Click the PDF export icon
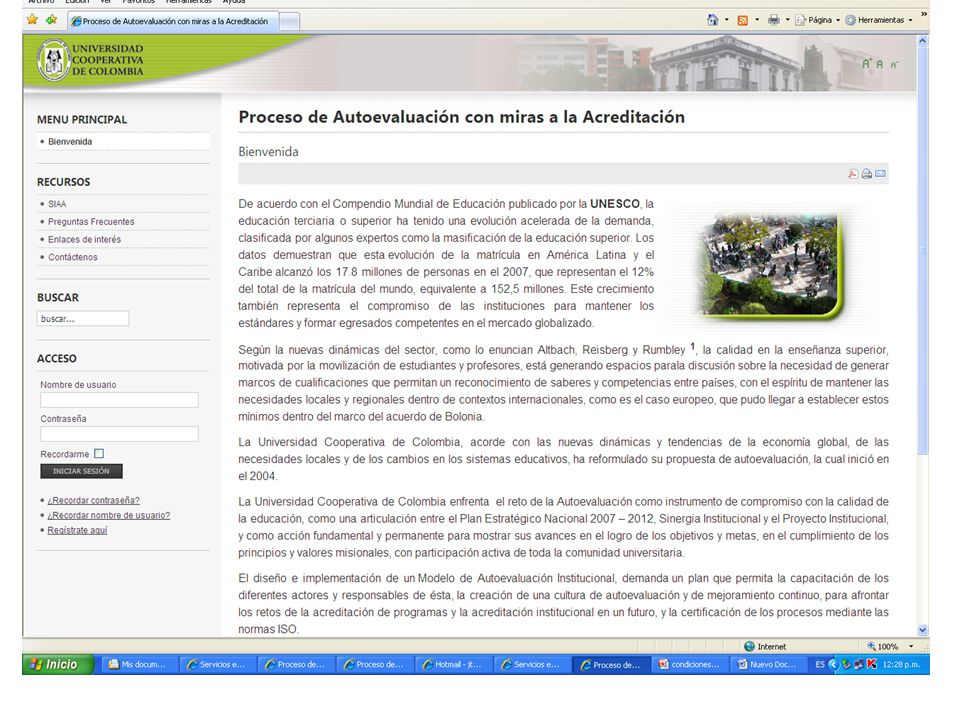The width and height of the screenshot is (960, 720). pos(853,174)
